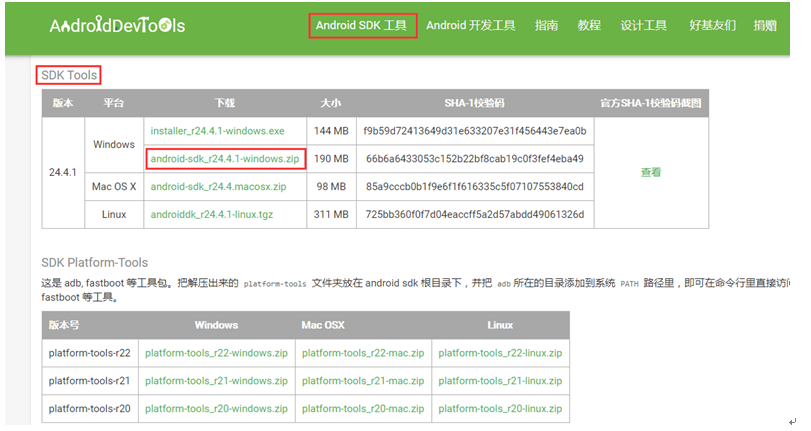Click the SHA-1 hash starting 725bb360

point(475,214)
